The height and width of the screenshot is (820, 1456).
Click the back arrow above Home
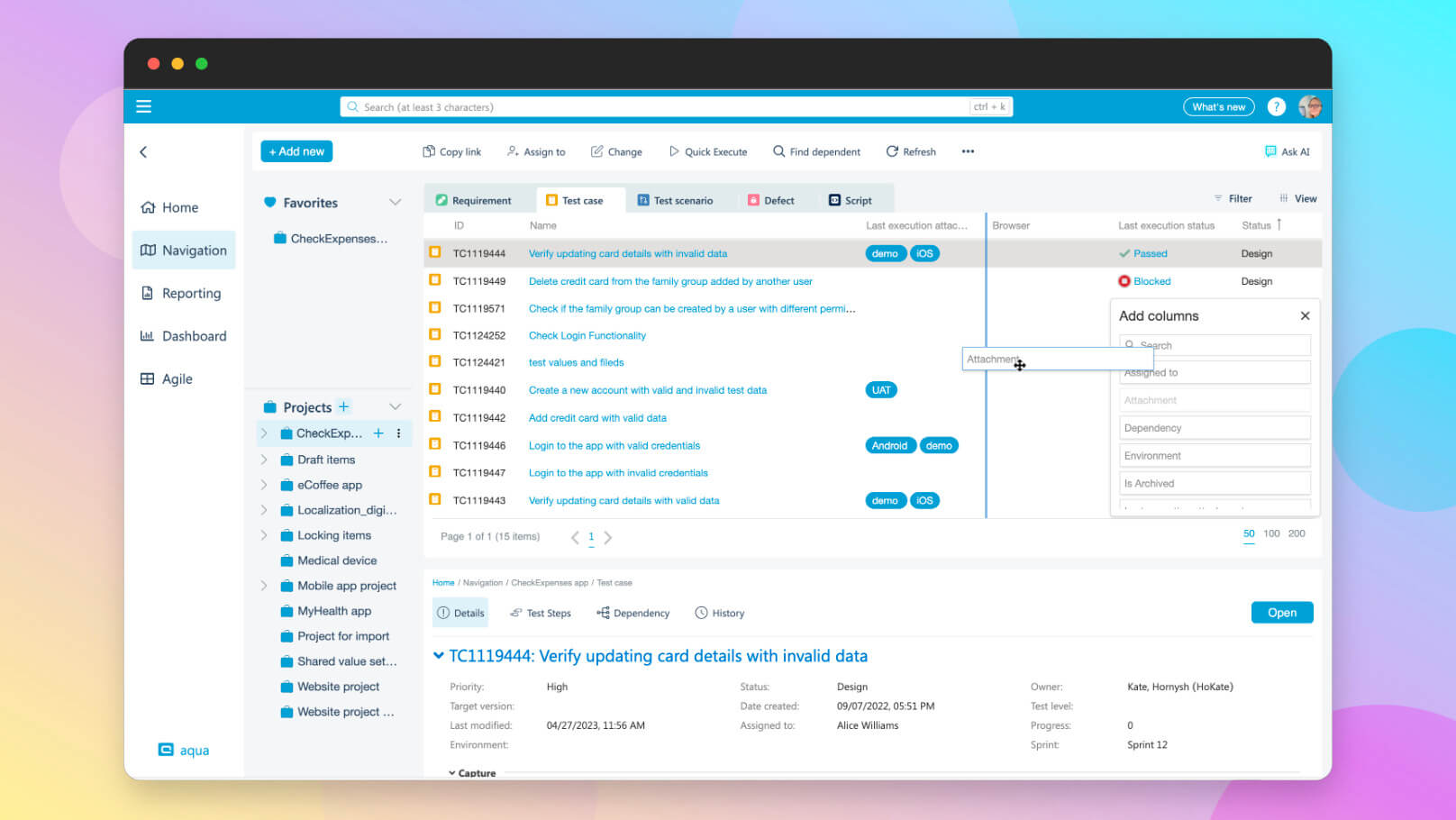tap(143, 151)
